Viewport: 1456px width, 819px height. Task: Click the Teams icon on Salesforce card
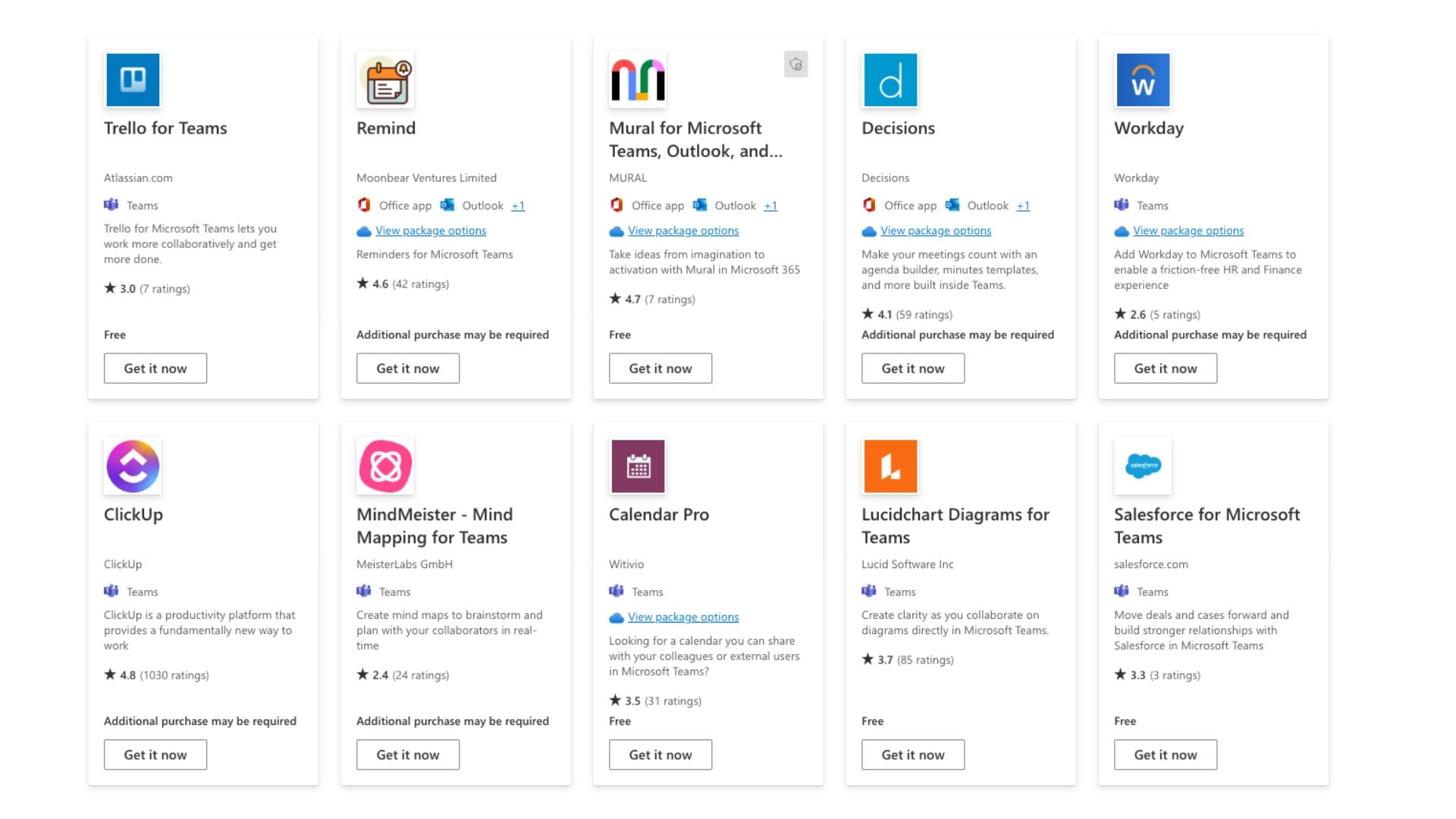pyautogui.click(x=1122, y=591)
